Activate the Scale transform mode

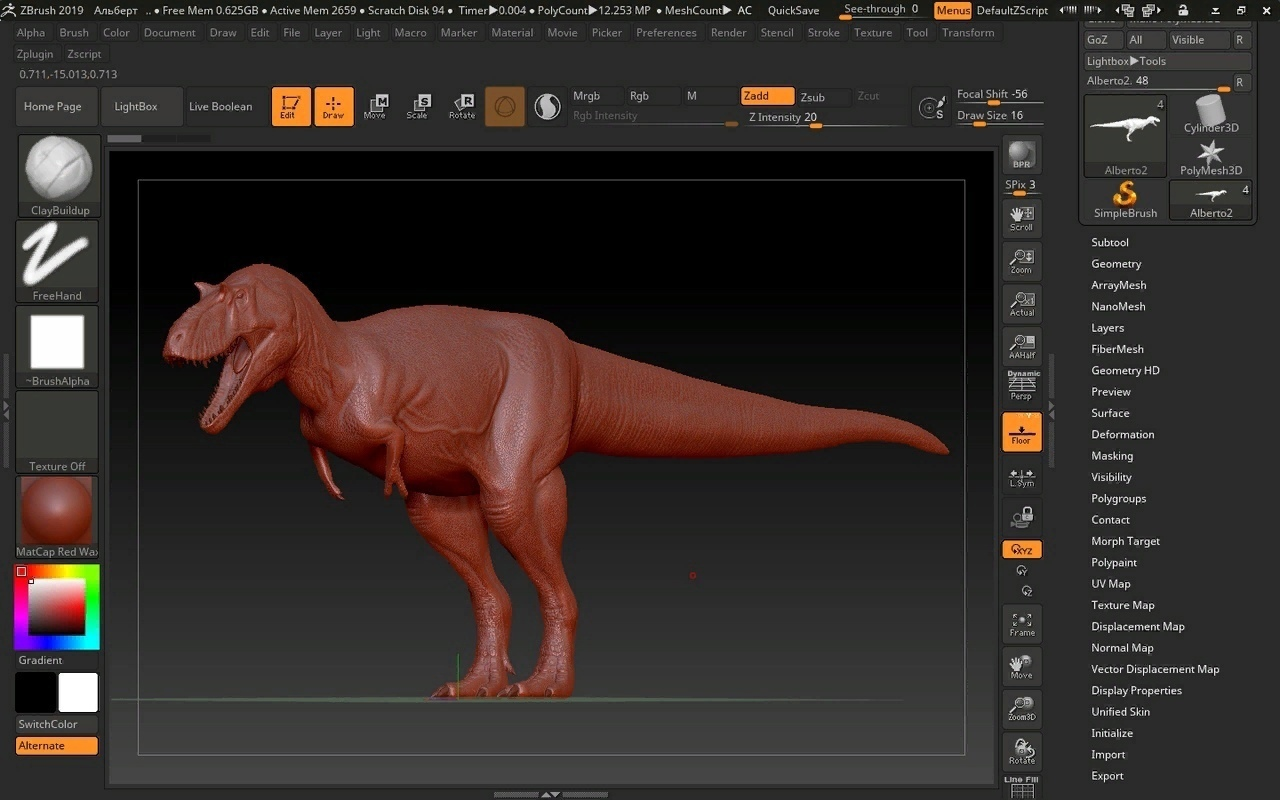point(418,106)
